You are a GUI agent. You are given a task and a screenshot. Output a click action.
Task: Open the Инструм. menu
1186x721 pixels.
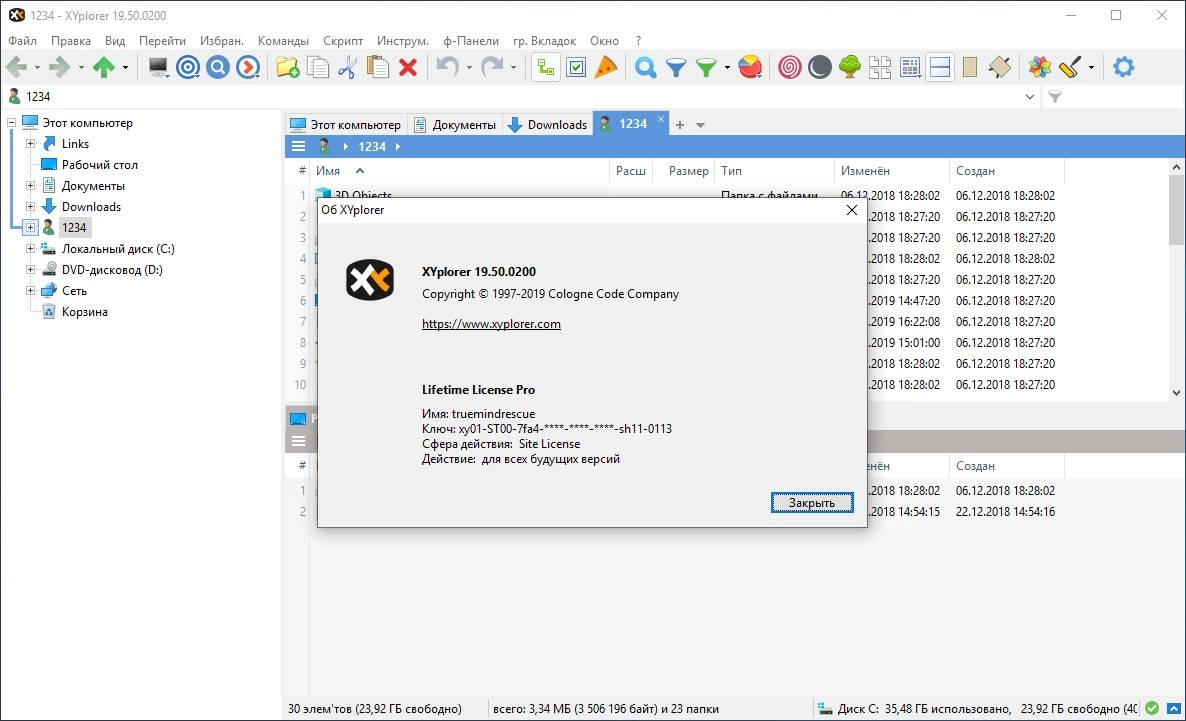click(402, 41)
